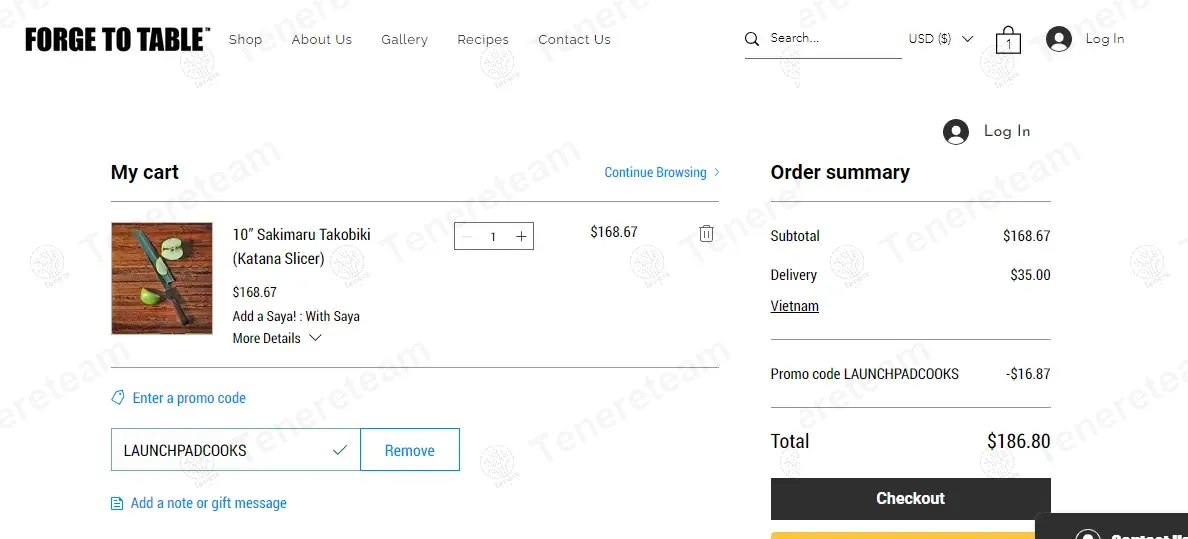Click the note or gift message icon
This screenshot has width=1188, height=539.
[x=118, y=503]
